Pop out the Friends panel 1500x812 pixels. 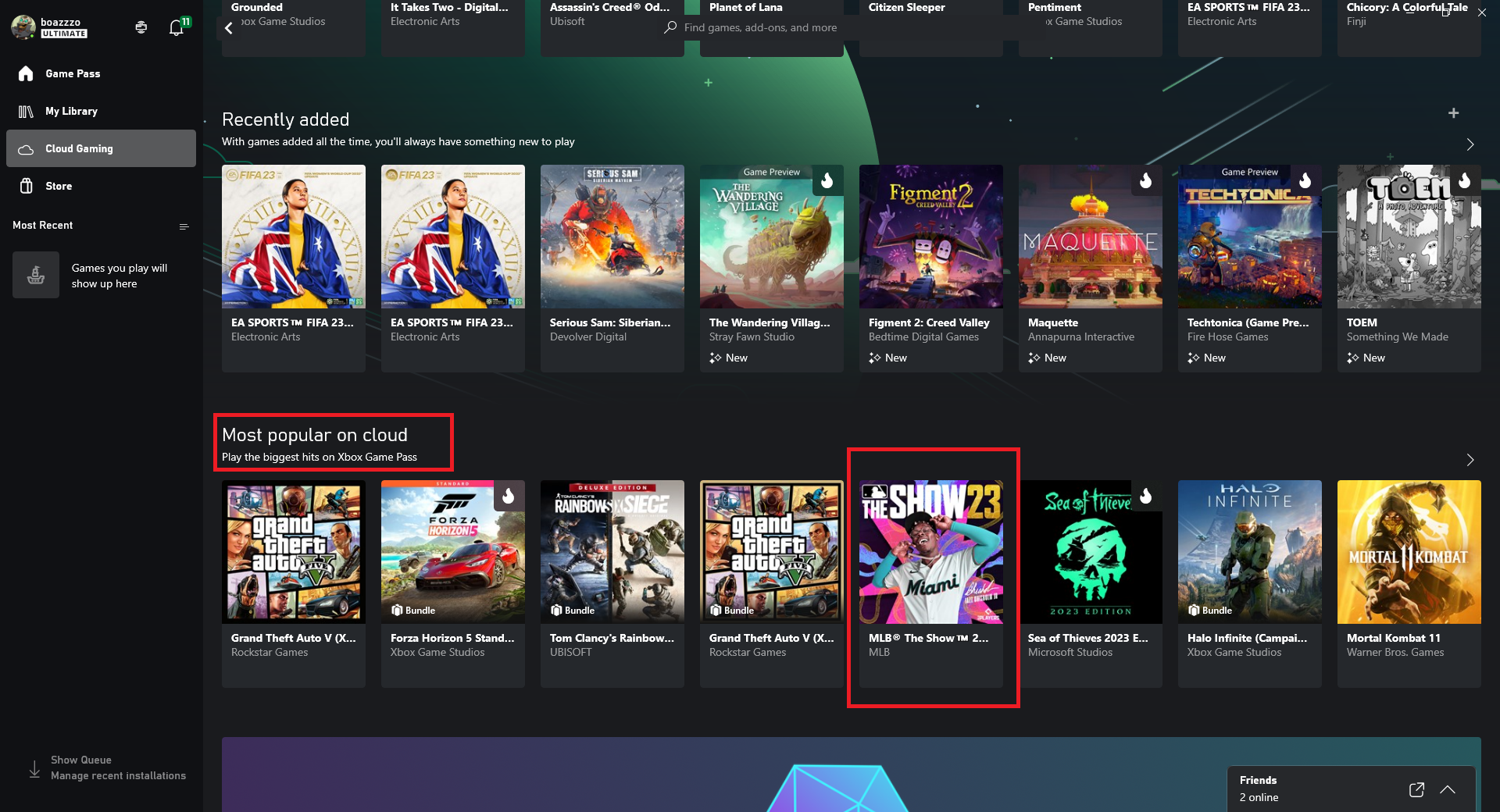pos(1416,789)
